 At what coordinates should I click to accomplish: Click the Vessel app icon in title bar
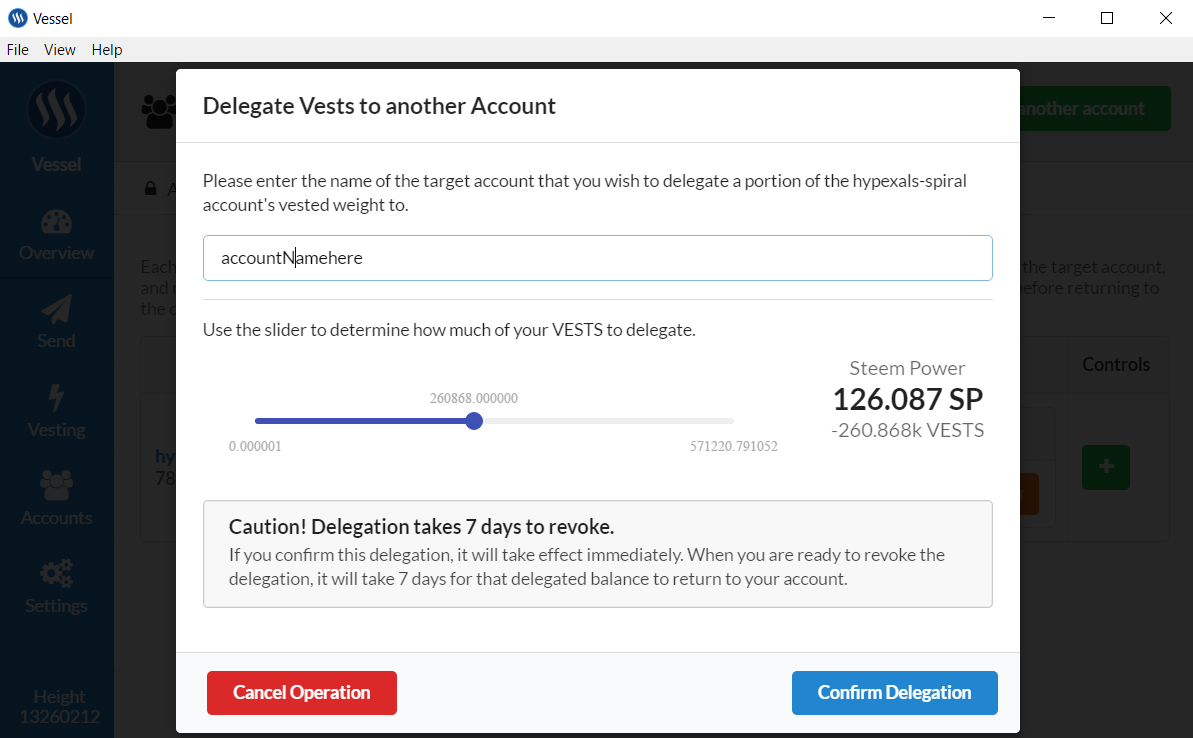tap(17, 18)
